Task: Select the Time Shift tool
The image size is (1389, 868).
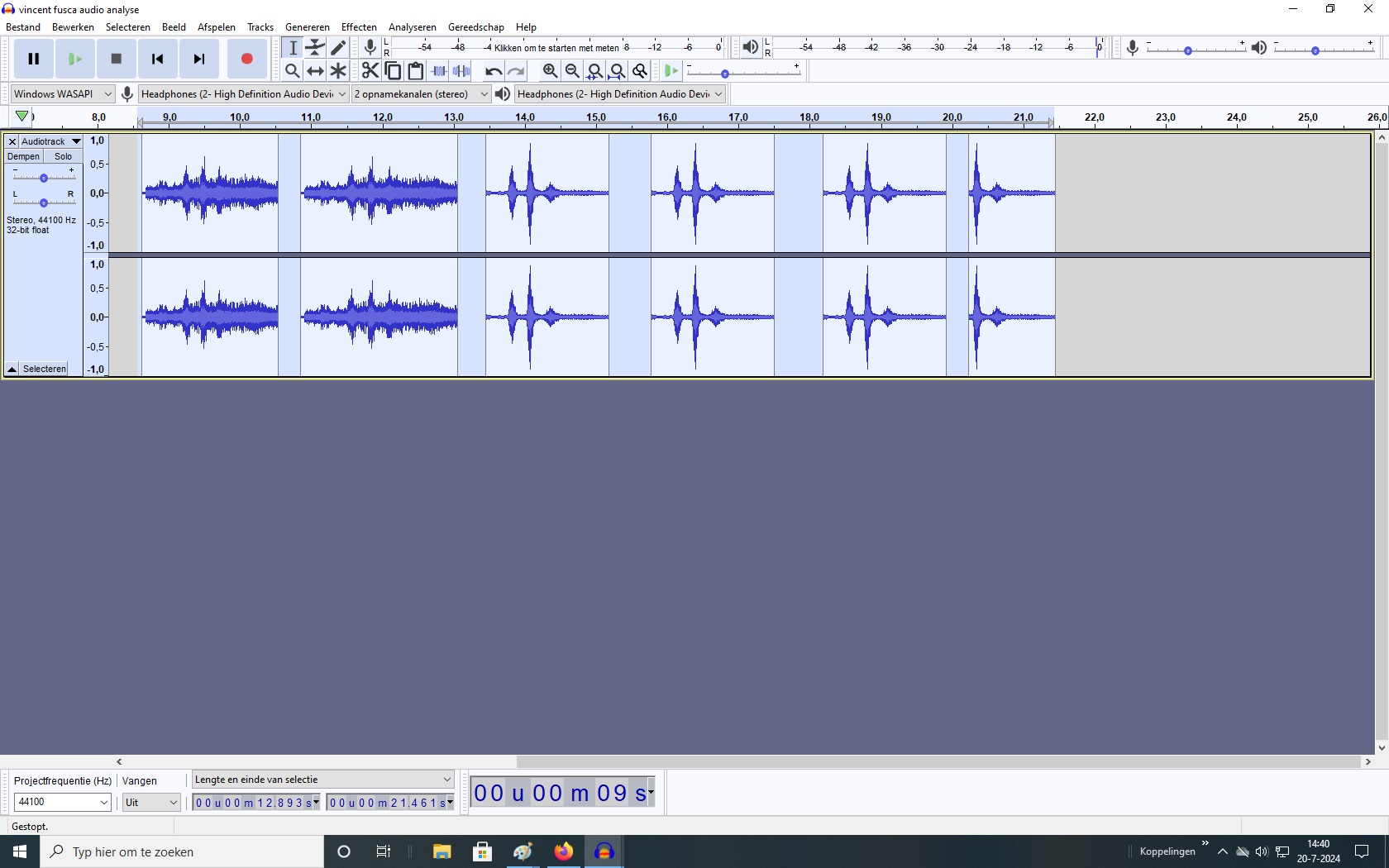Action: coord(315,71)
